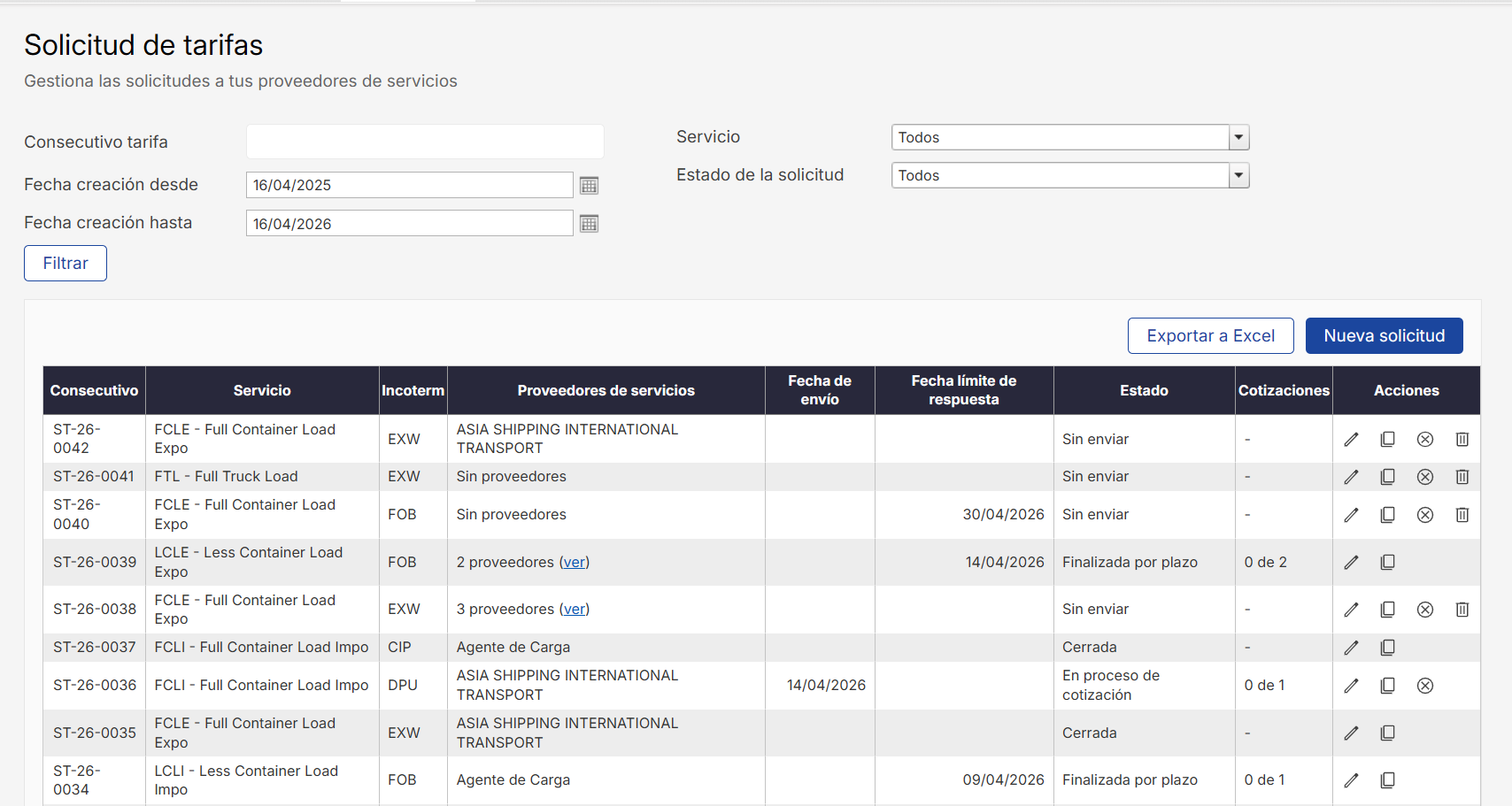Cancel request ST-26-0042 with circled X icon
The height and width of the screenshot is (806, 1512).
click(x=1425, y=439)
